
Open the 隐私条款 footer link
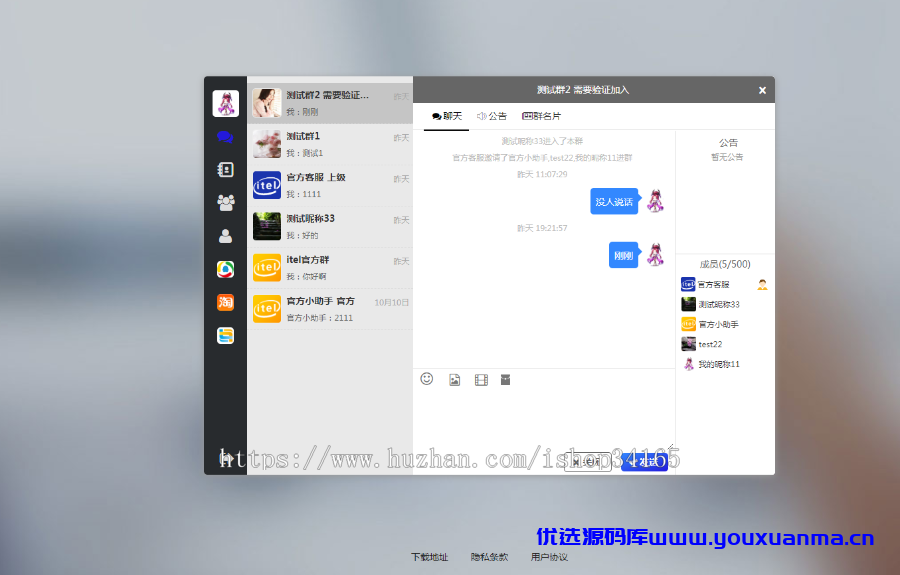pyautogui.click(x=489, y=557)
